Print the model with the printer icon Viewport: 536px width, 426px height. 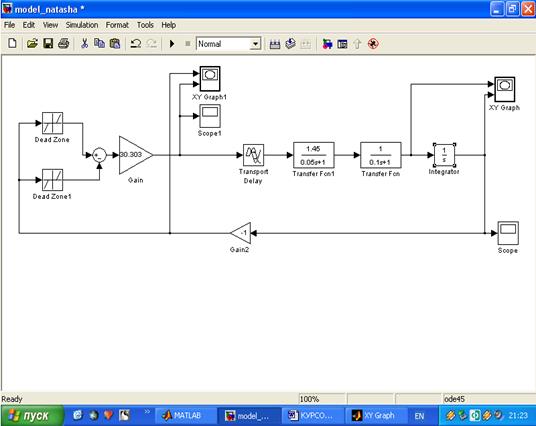pyautogui.click(x=64, y=44)
